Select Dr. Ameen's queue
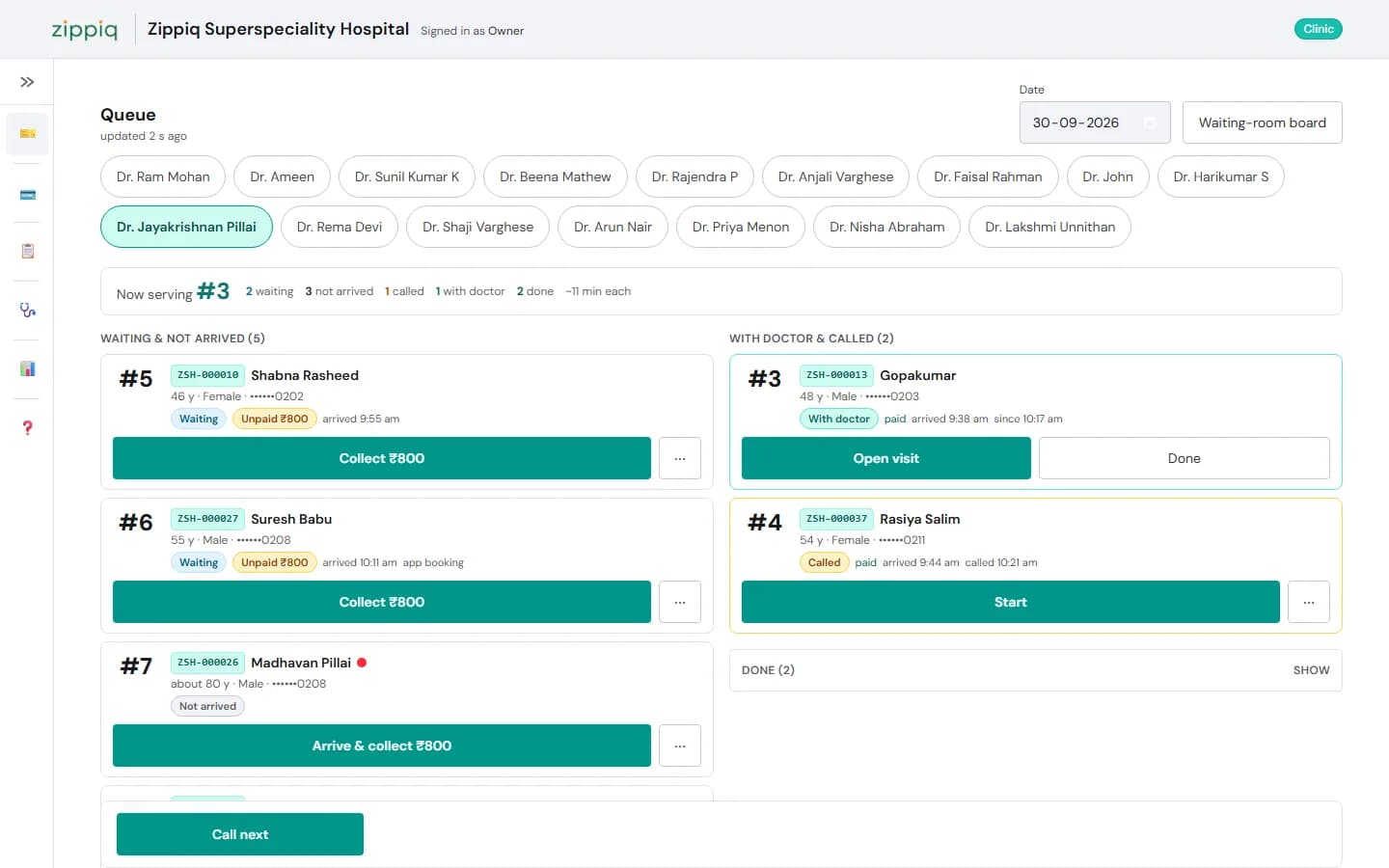 (282, 176)
